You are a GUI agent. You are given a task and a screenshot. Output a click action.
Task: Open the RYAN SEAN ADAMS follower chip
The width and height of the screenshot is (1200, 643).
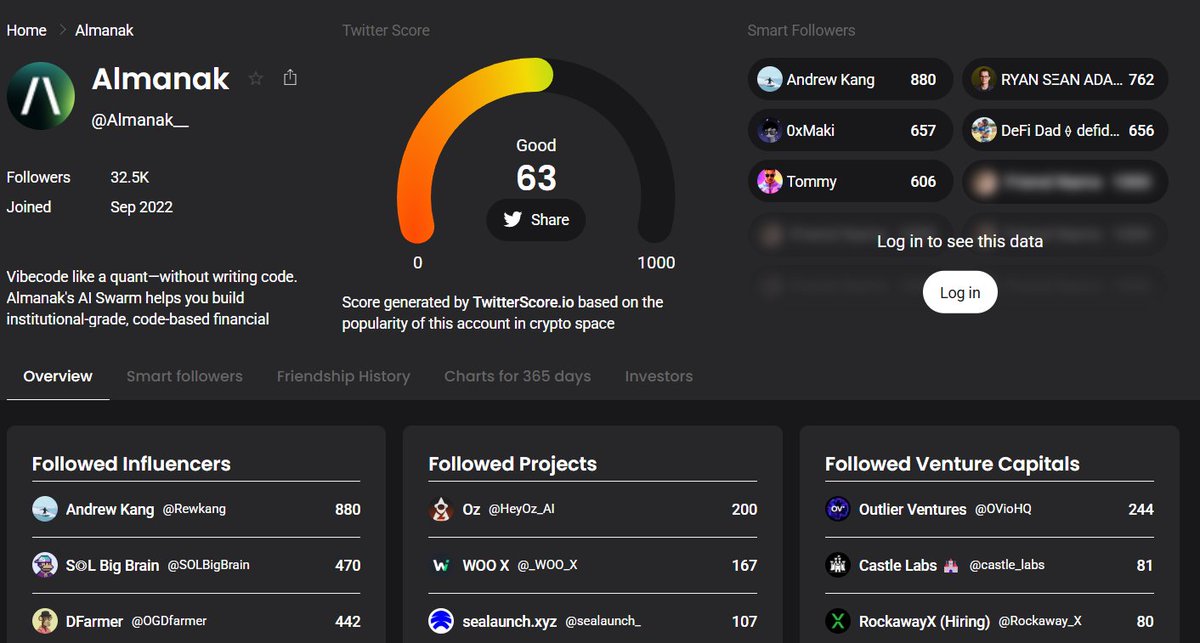pos(1065,80)
